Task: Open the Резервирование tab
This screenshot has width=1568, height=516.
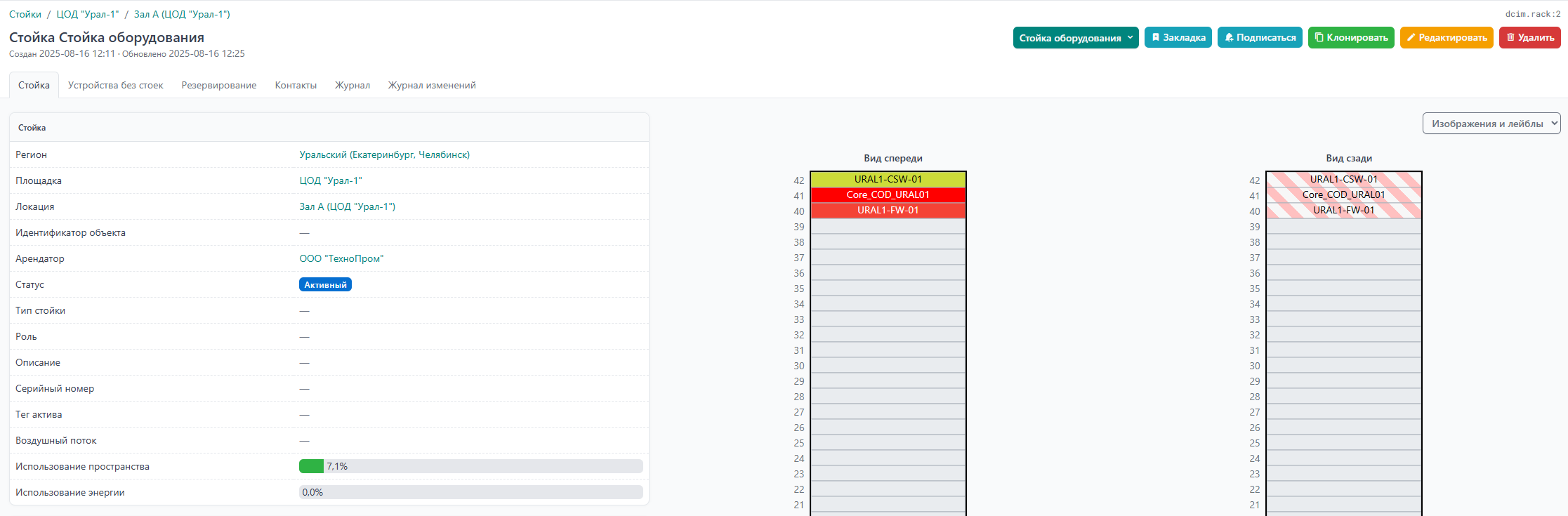Action: tap(218, 86)
